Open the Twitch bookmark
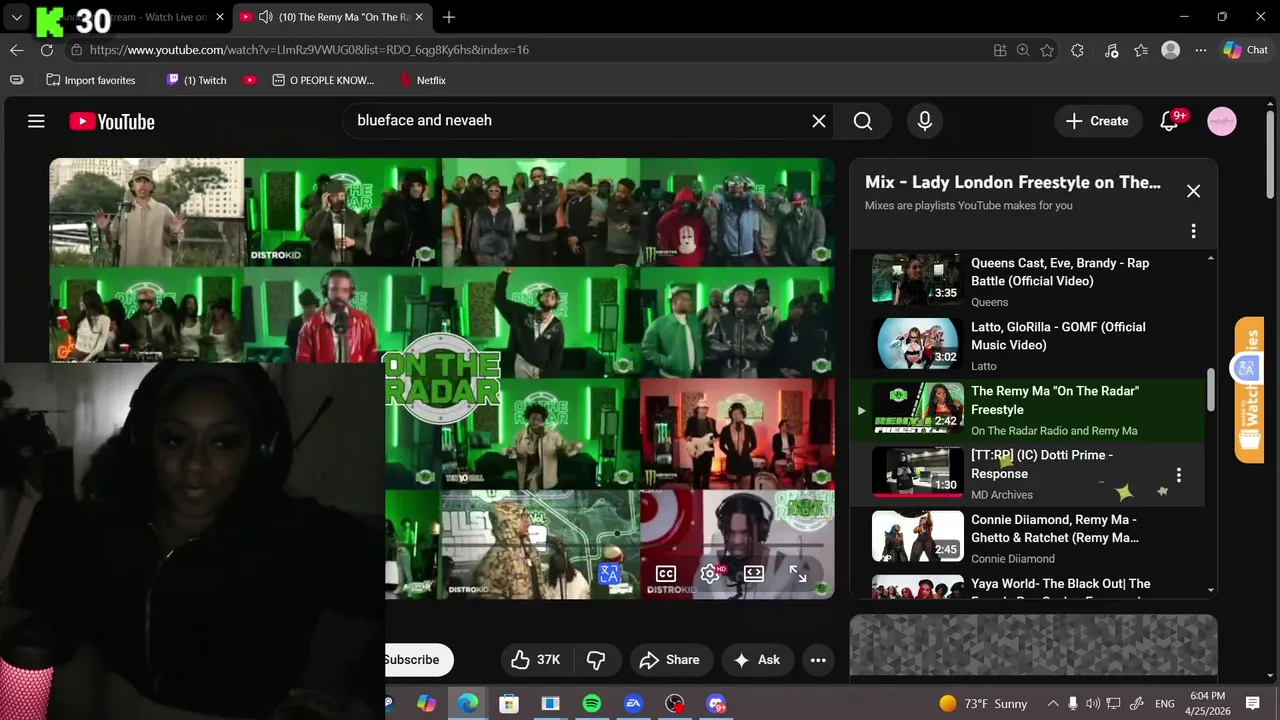Viewport: 1280px width, 720px height. (197, 80)
